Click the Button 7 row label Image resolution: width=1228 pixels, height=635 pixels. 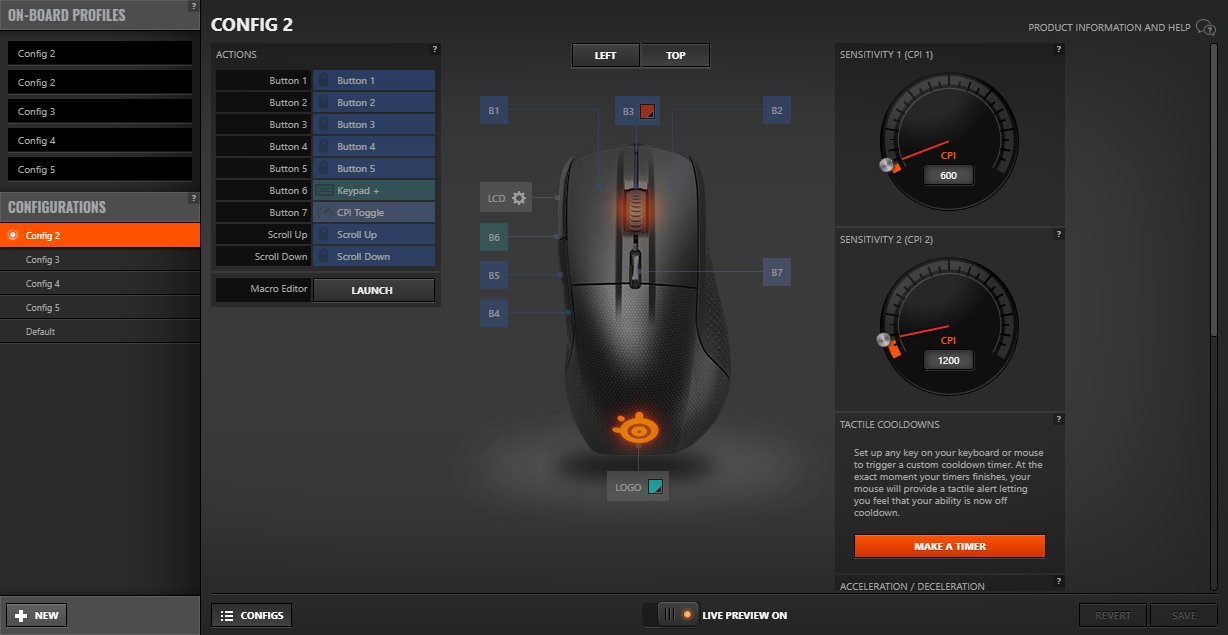264,212
